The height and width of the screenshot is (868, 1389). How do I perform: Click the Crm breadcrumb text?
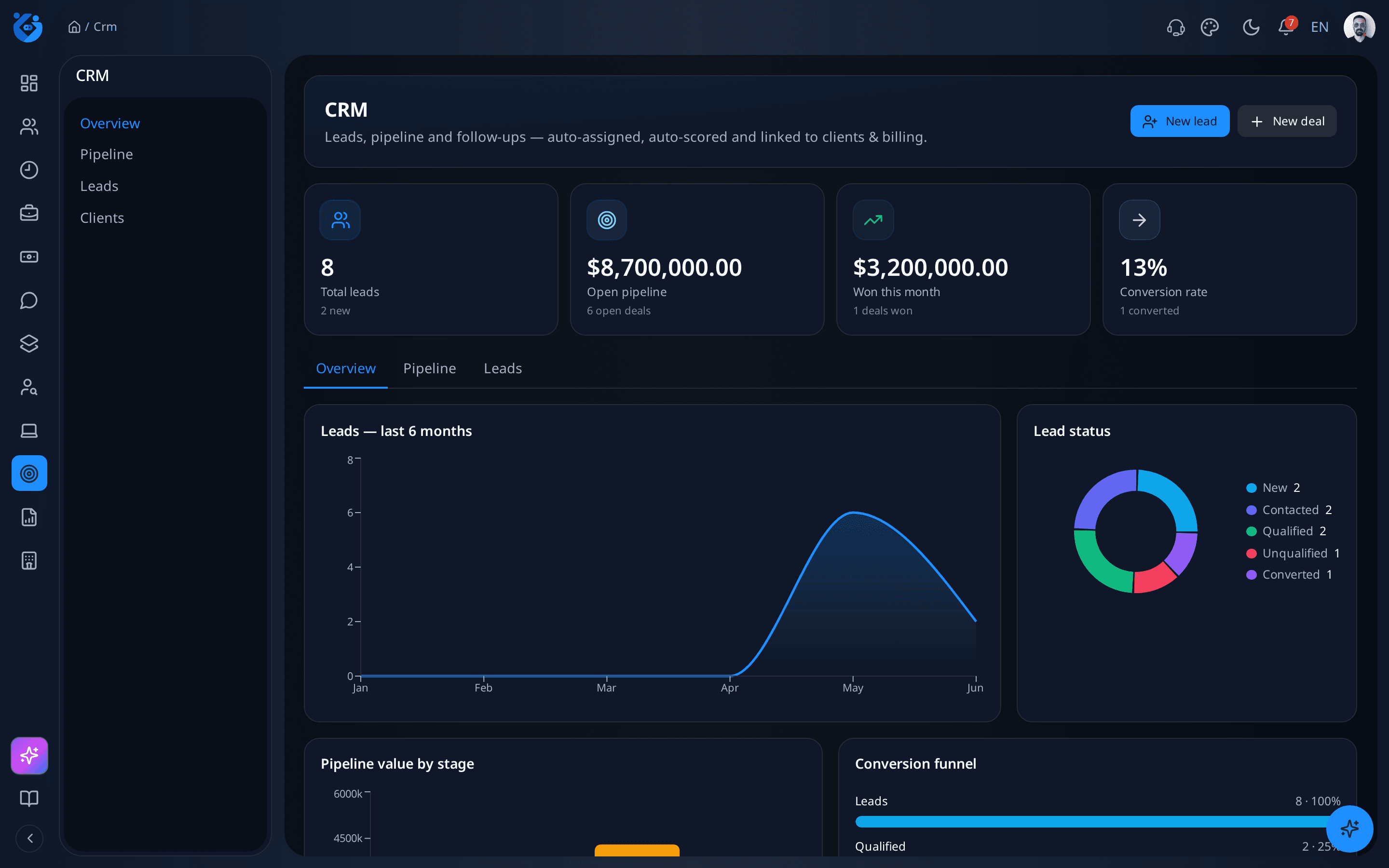(105, 27)
